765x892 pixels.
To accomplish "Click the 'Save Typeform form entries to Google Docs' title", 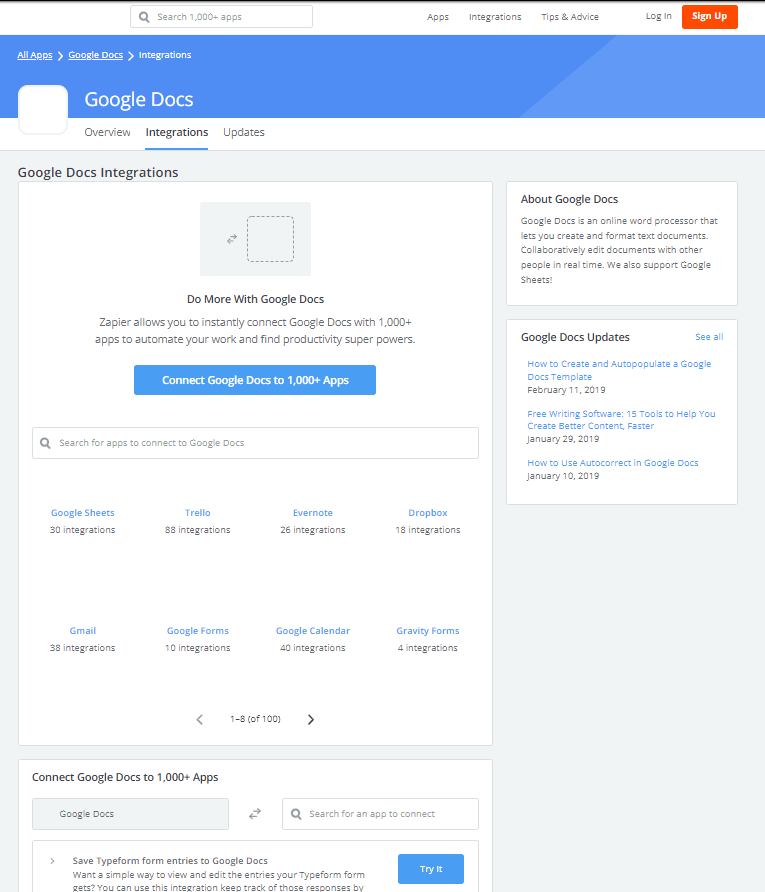I will (x=170, y=861).
